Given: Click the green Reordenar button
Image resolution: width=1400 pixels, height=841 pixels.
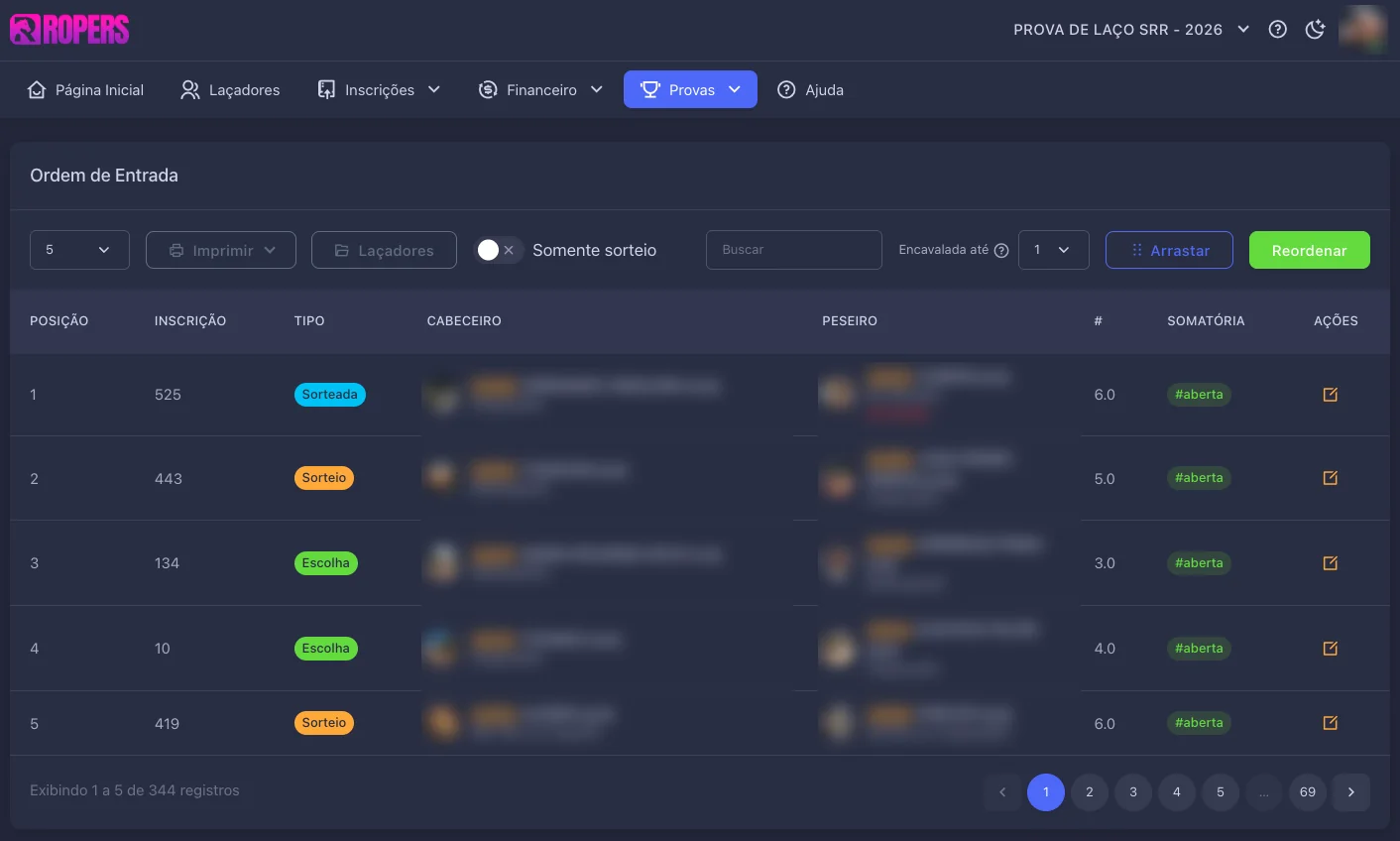Looking at the screenshot, I should tap(1310, 250).
